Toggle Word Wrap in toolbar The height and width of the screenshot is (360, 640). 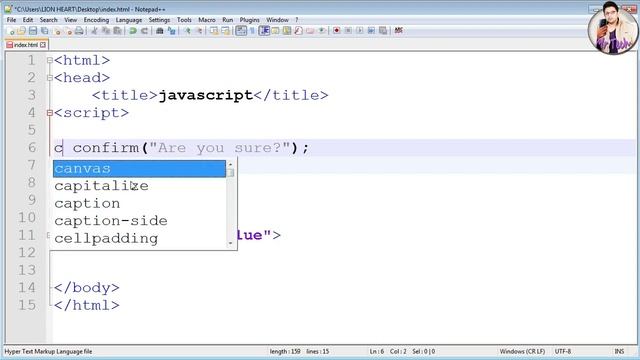[x=241, y=31]
